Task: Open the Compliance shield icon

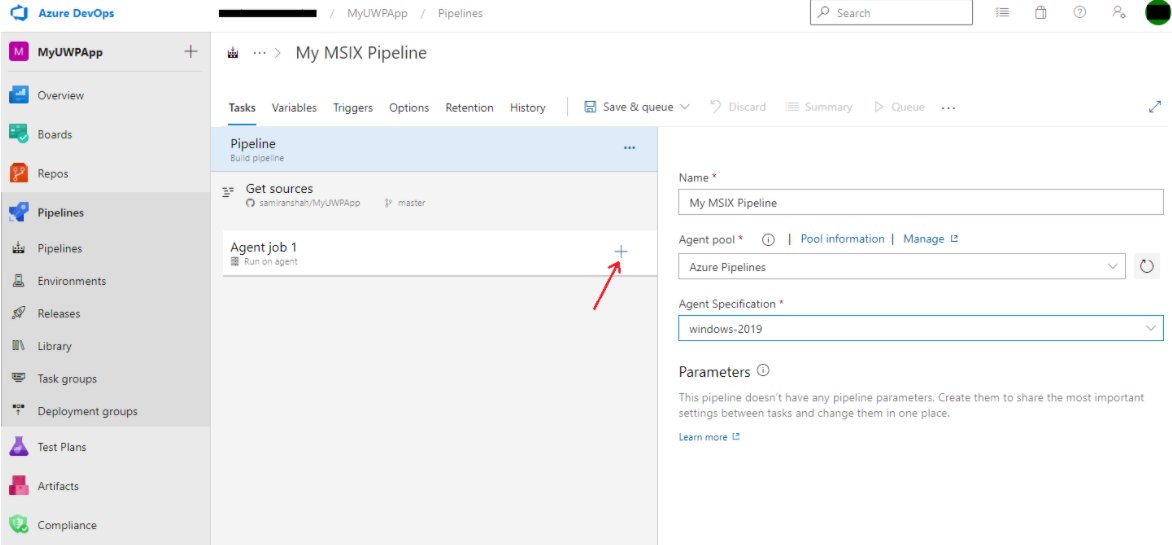Action: [x=19, y=525]
